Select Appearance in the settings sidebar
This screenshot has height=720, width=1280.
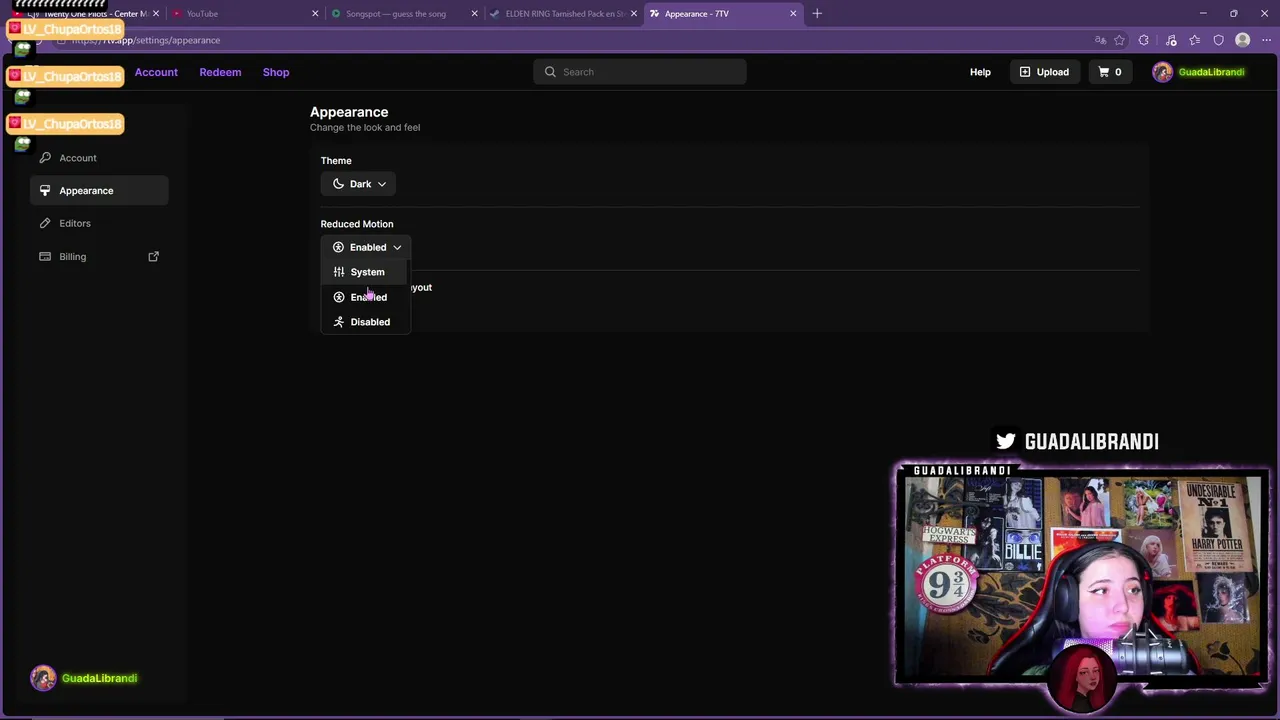coord(99,191)
